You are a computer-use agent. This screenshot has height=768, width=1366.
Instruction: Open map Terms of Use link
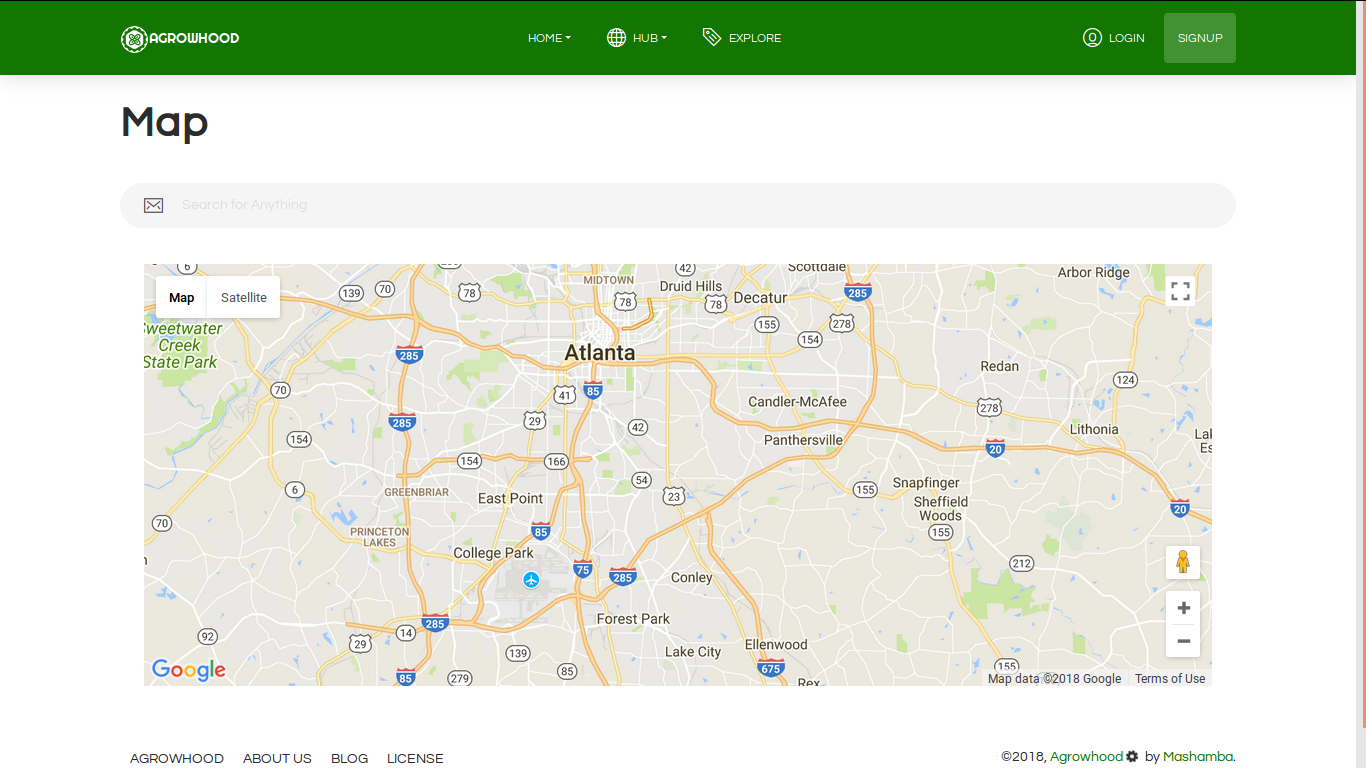[x=1170, y=679]
